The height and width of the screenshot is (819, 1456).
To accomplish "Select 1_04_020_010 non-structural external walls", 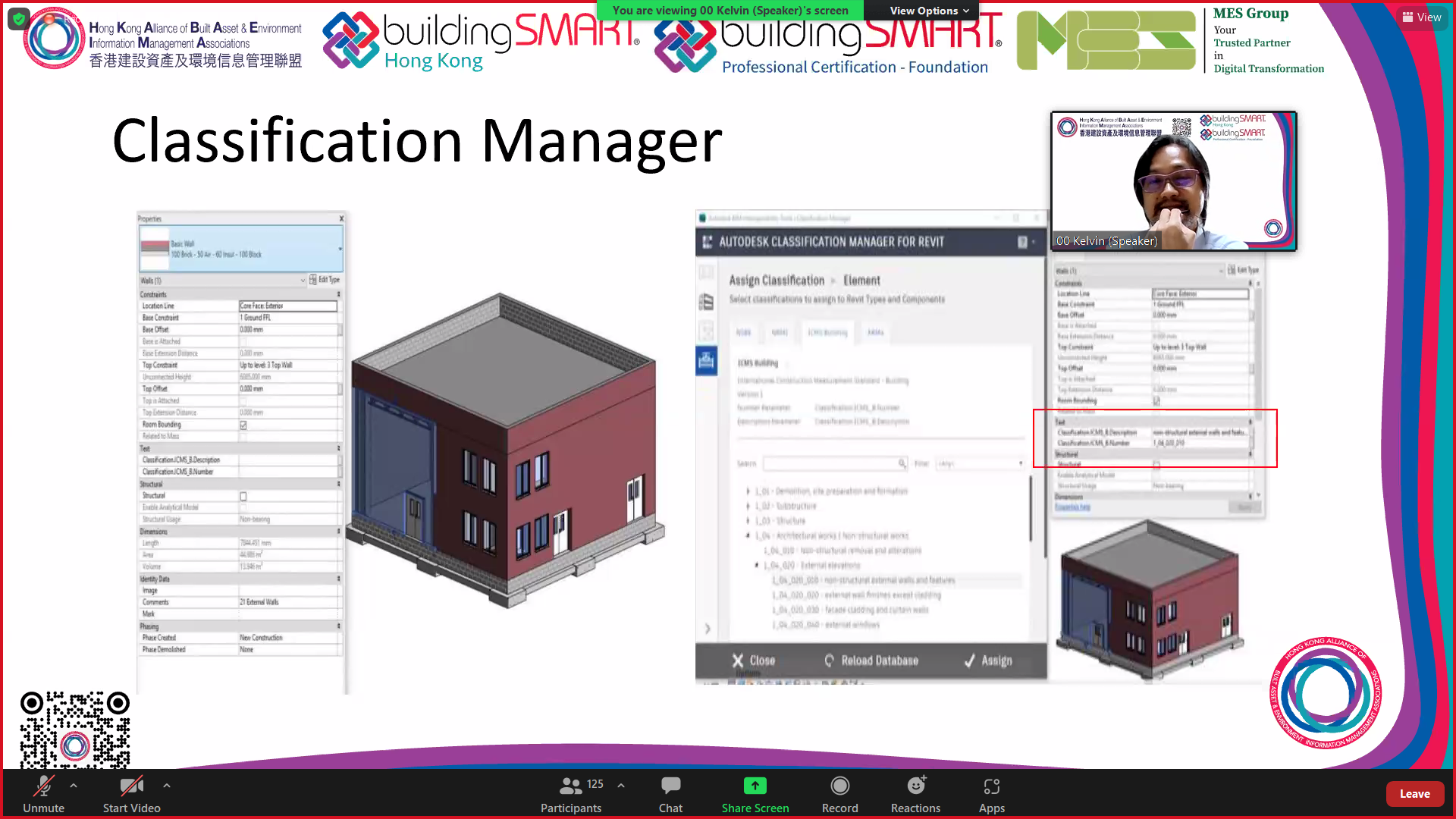I will coord(864,580).
